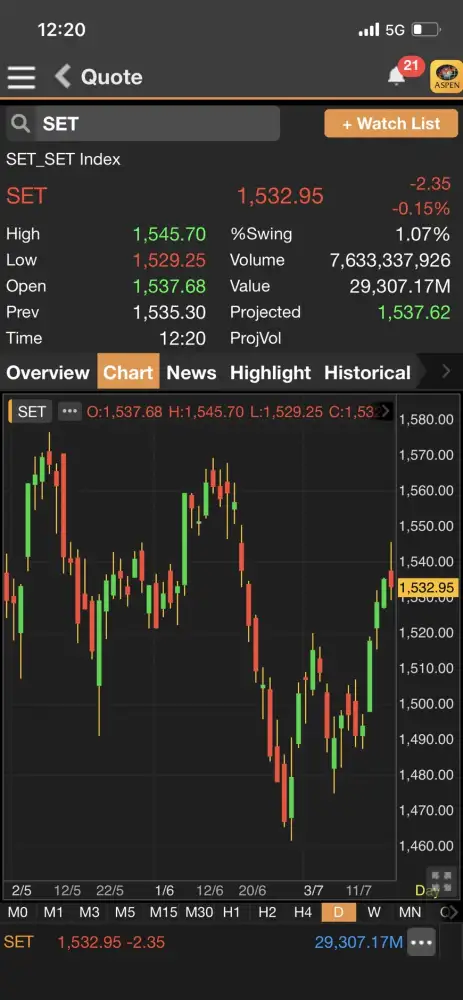The image size is (463, 1000).
Task: Select the D daily timeframe
Action: pos(339,913)
